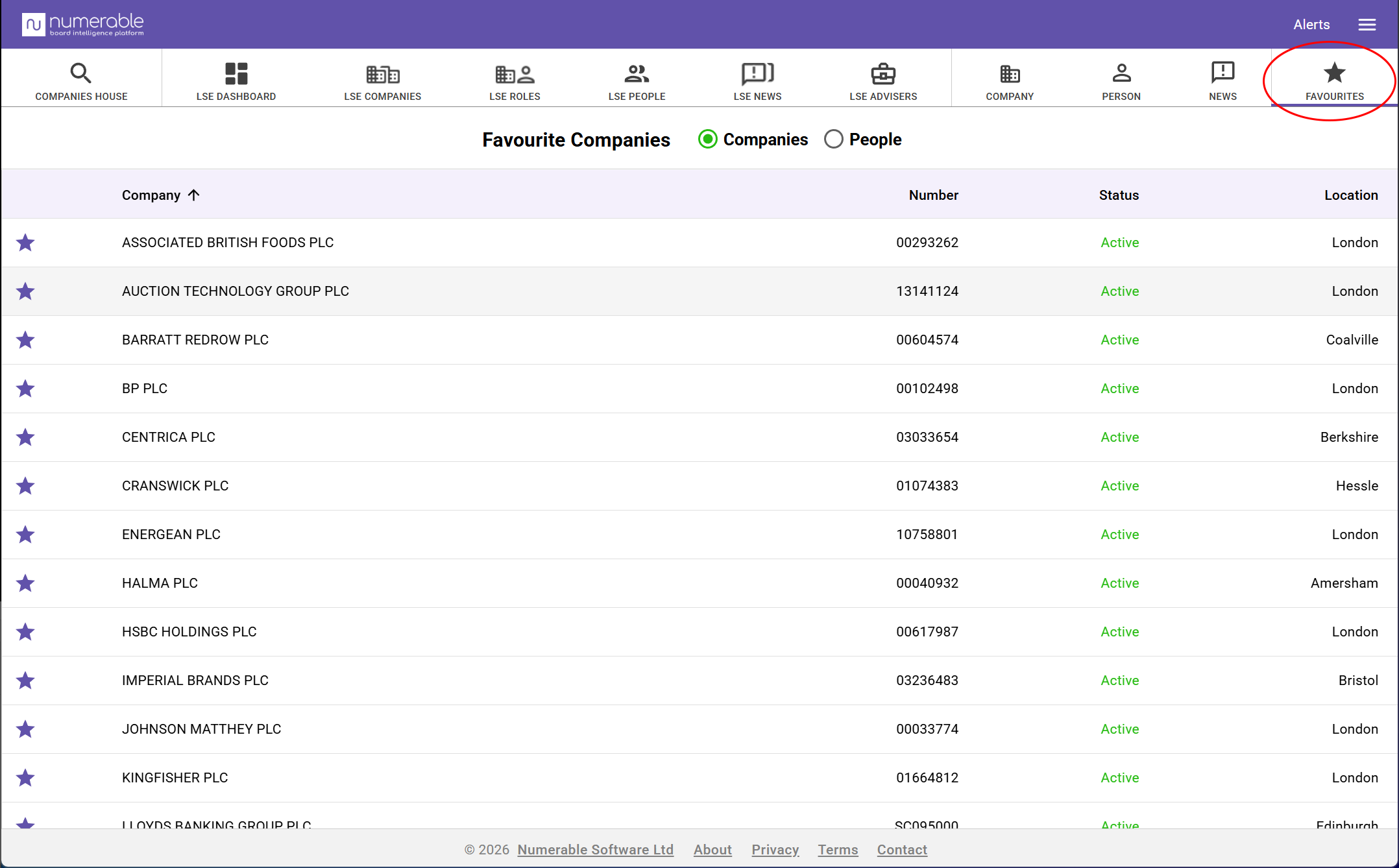Screen dimensions: 1399x868
Task: Open the LSE News icon
Action: pyautogui.click(x=757, y=74)
